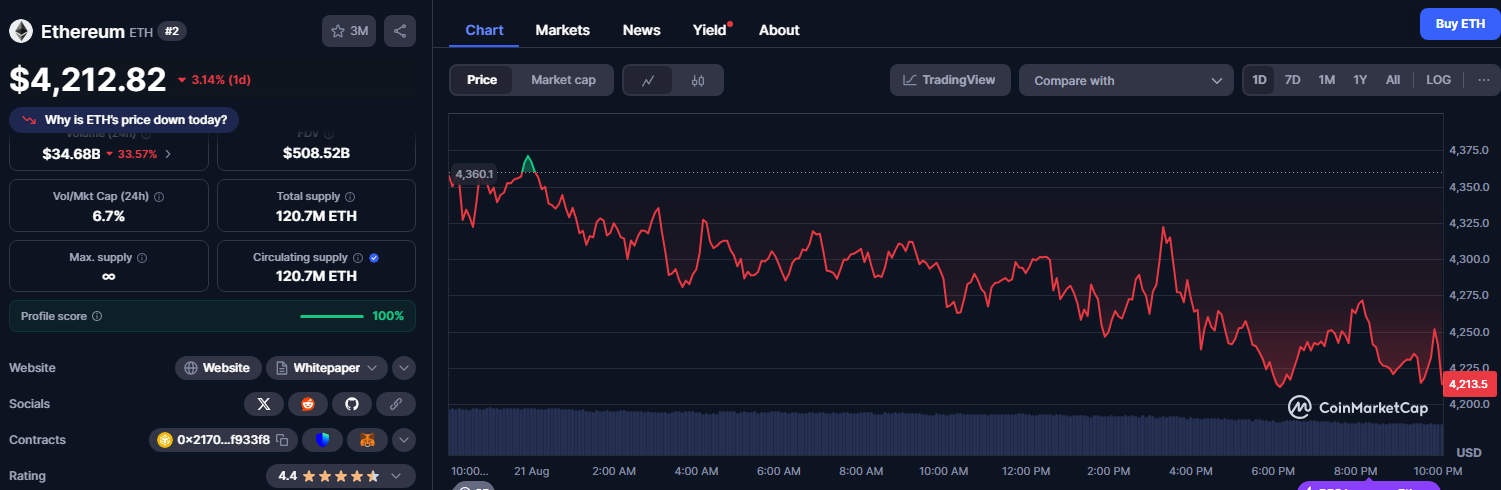Open the share options icon
The image size is (1501, 490).
(400, 31)
